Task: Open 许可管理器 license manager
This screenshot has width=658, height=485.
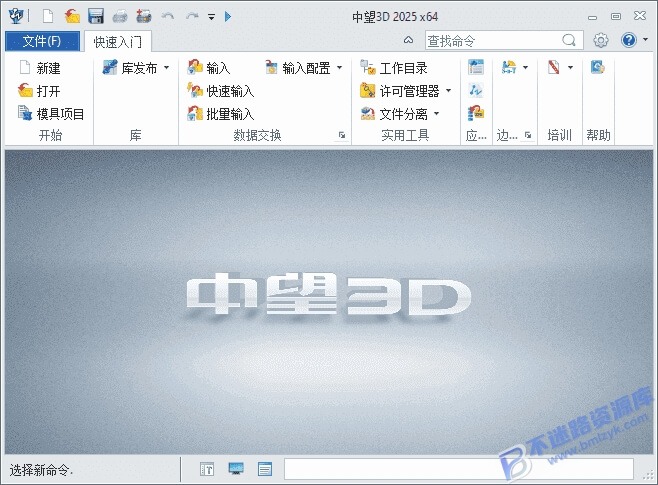Action: [x=400, y=91]
